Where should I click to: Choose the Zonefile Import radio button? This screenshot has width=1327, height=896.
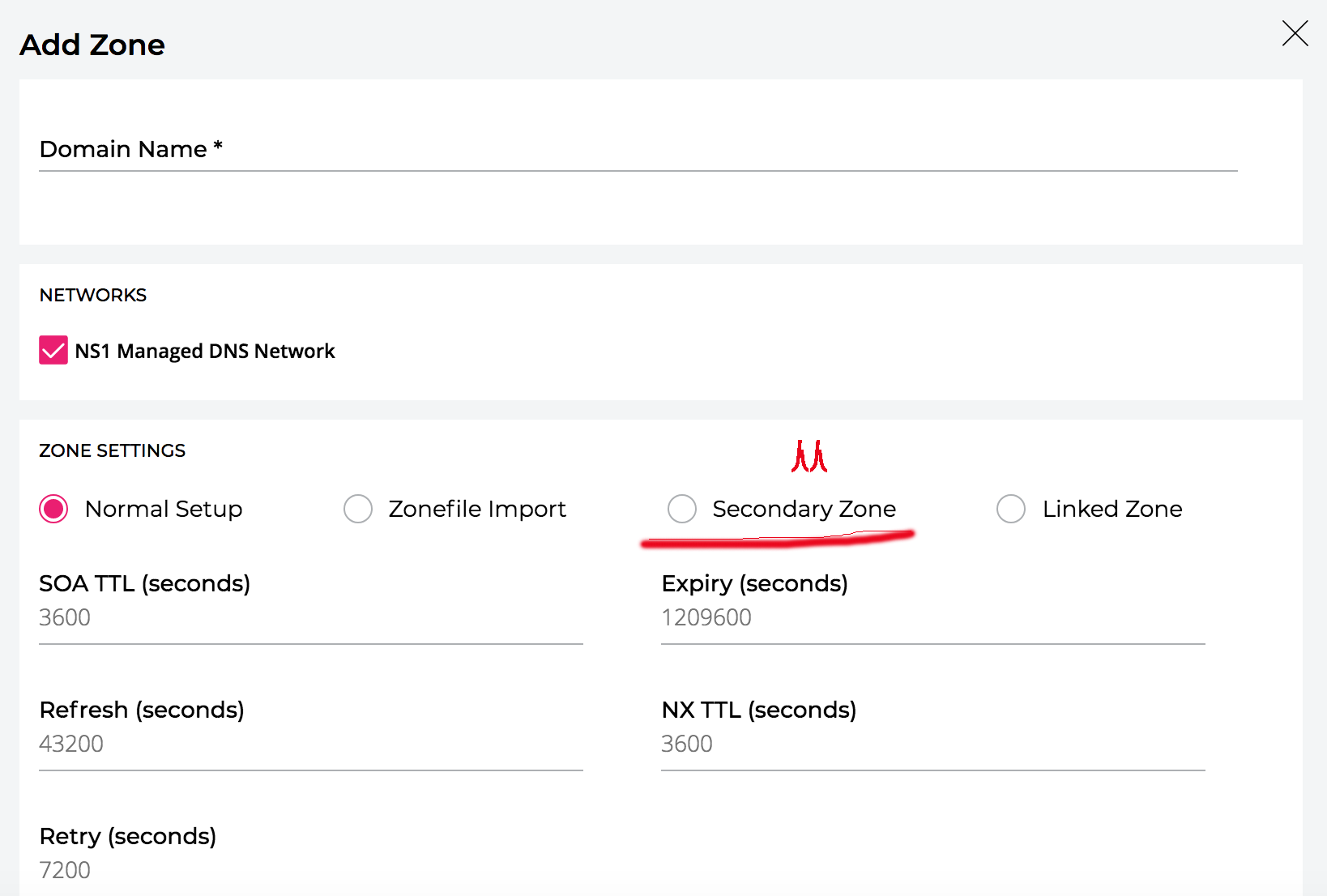point(357,510)
